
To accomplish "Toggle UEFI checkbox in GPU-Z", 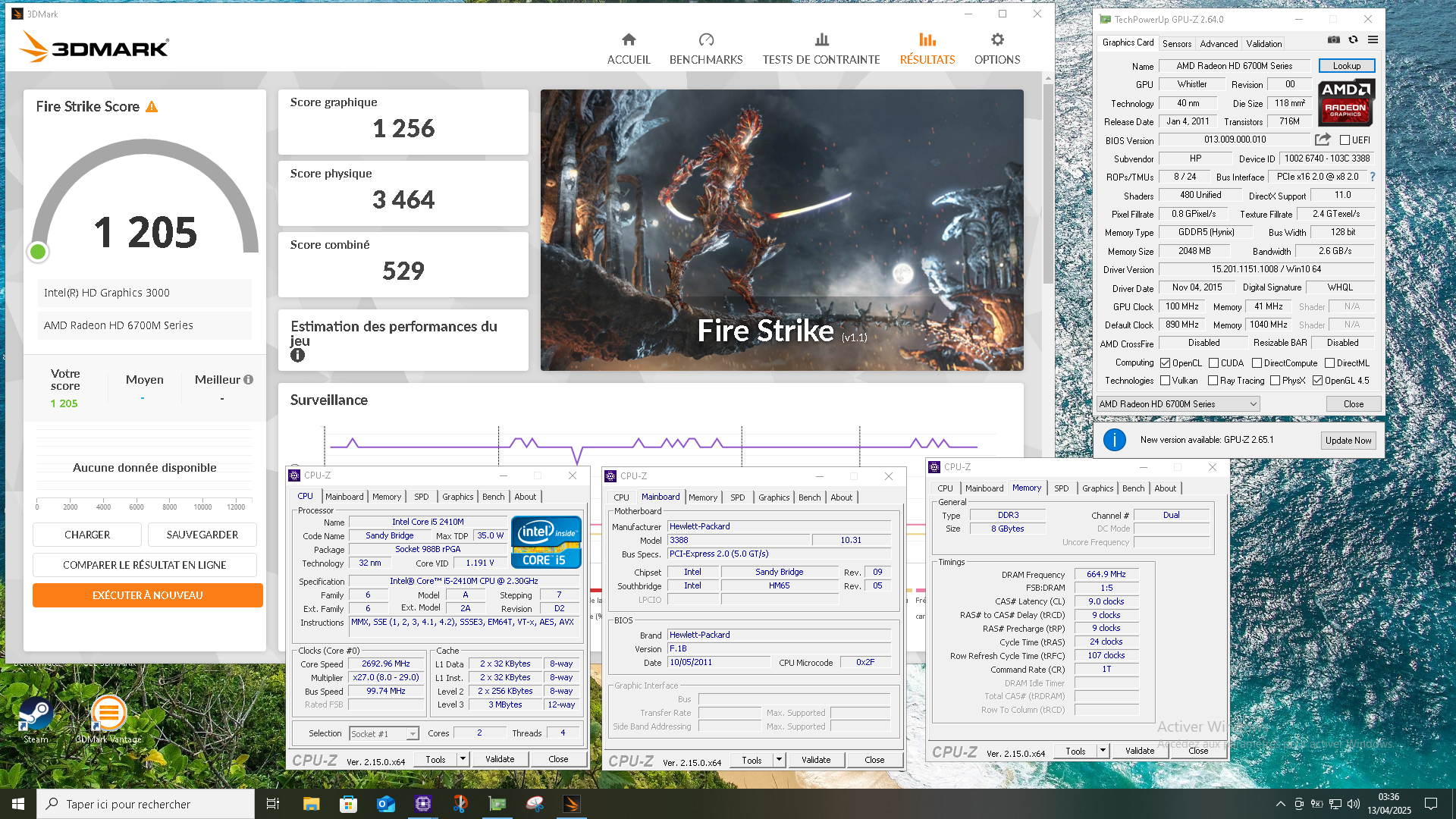I will pyautogui.click(x=1345, y=140).
